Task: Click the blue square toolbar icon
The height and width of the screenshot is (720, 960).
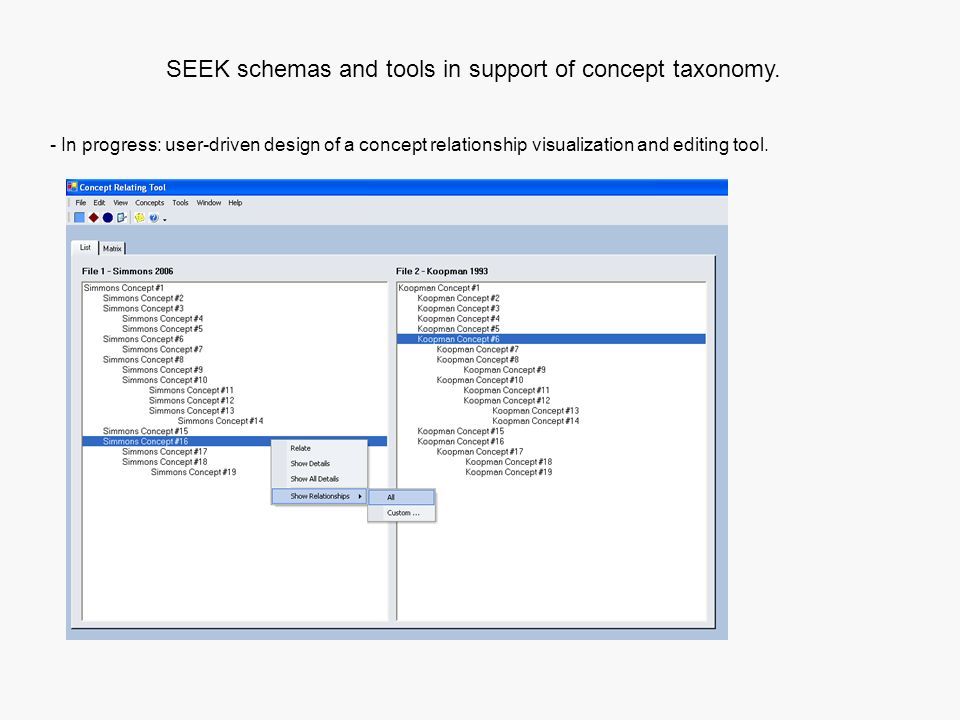Action: (79, 217)
